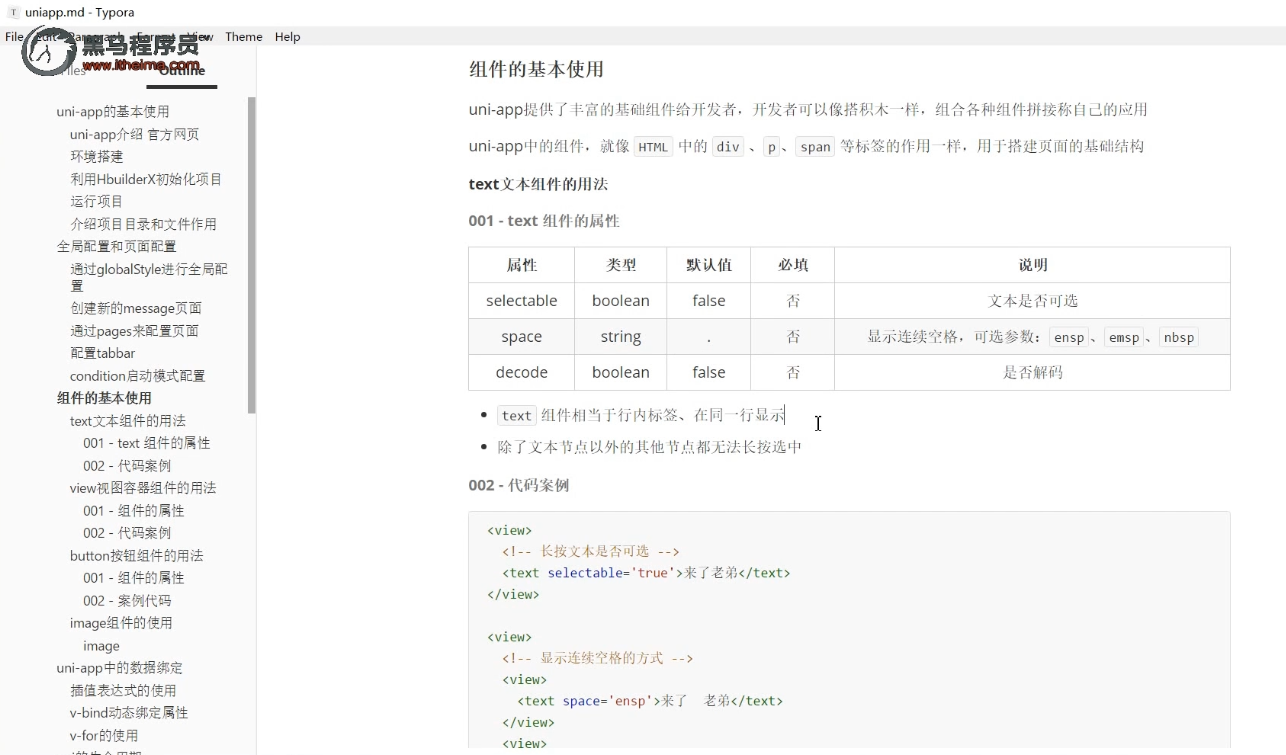1286x755 pixels.
Task: Open 'view视图容器组件的用法' outline entry
Action: tap(143, 488)
